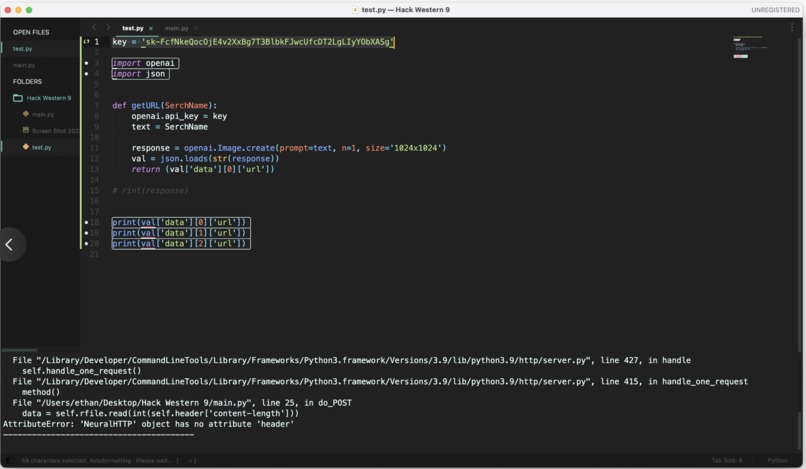Image resolution: width=806 pixels, height=469 pixels.
Task: Click the gutter dot beside import openai
Action: [86, 63]
